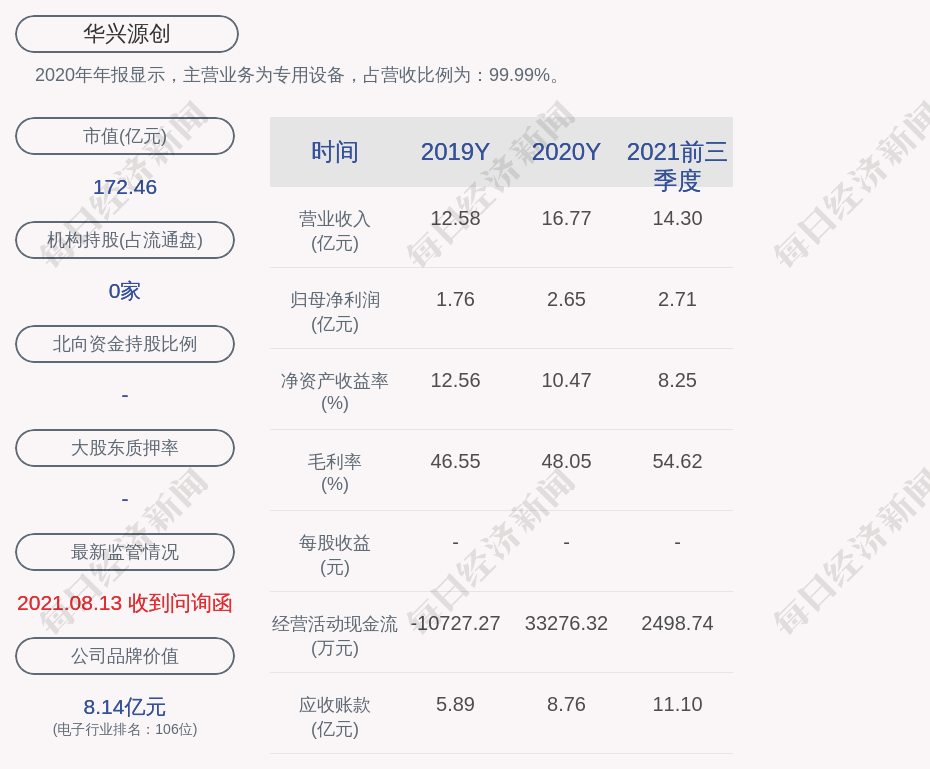The height and width of the screenshot is (769, 930).
Task: Click the 2019Y column header
Action: click(x=456, y=152)
